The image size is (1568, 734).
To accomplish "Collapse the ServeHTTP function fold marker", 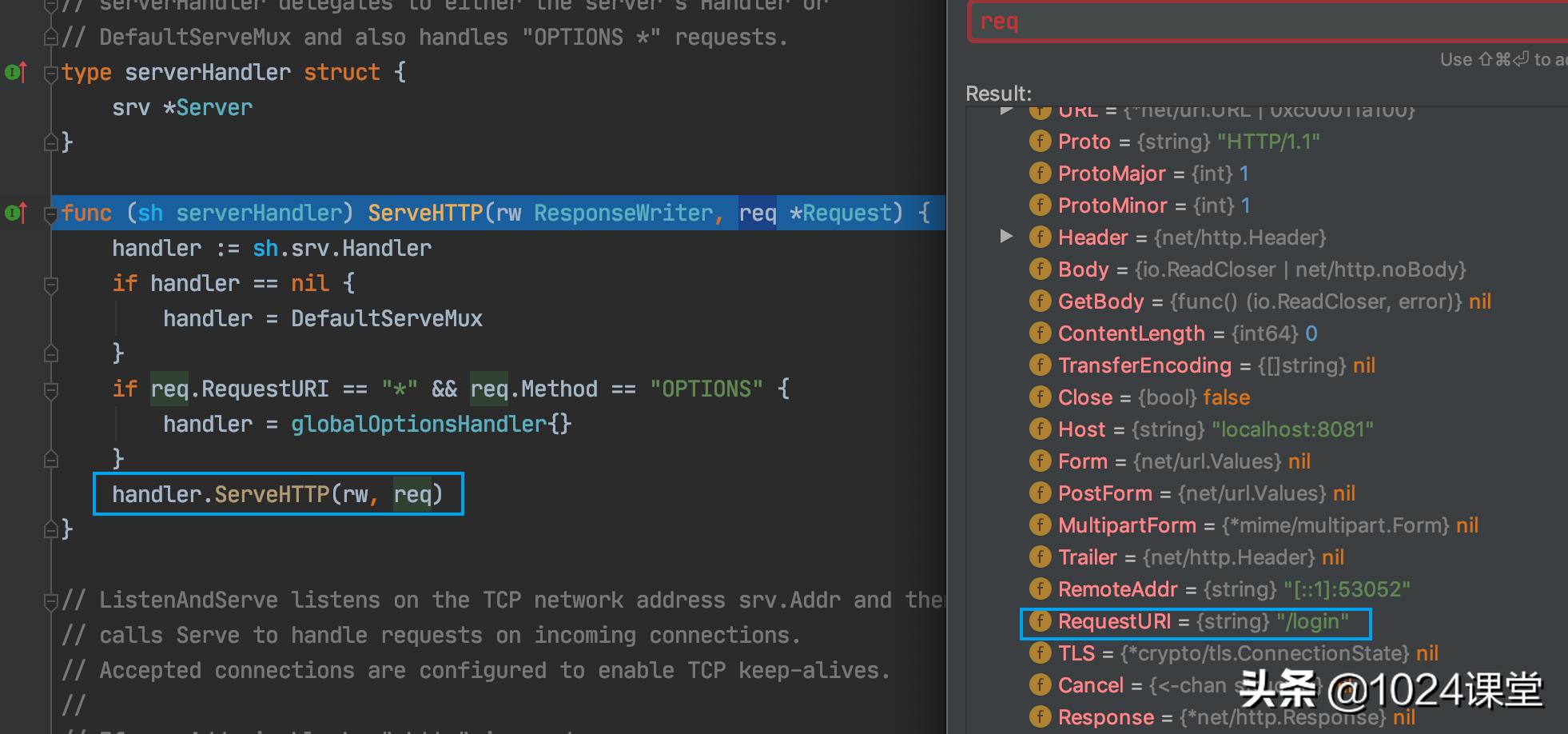I will (51, 213).
